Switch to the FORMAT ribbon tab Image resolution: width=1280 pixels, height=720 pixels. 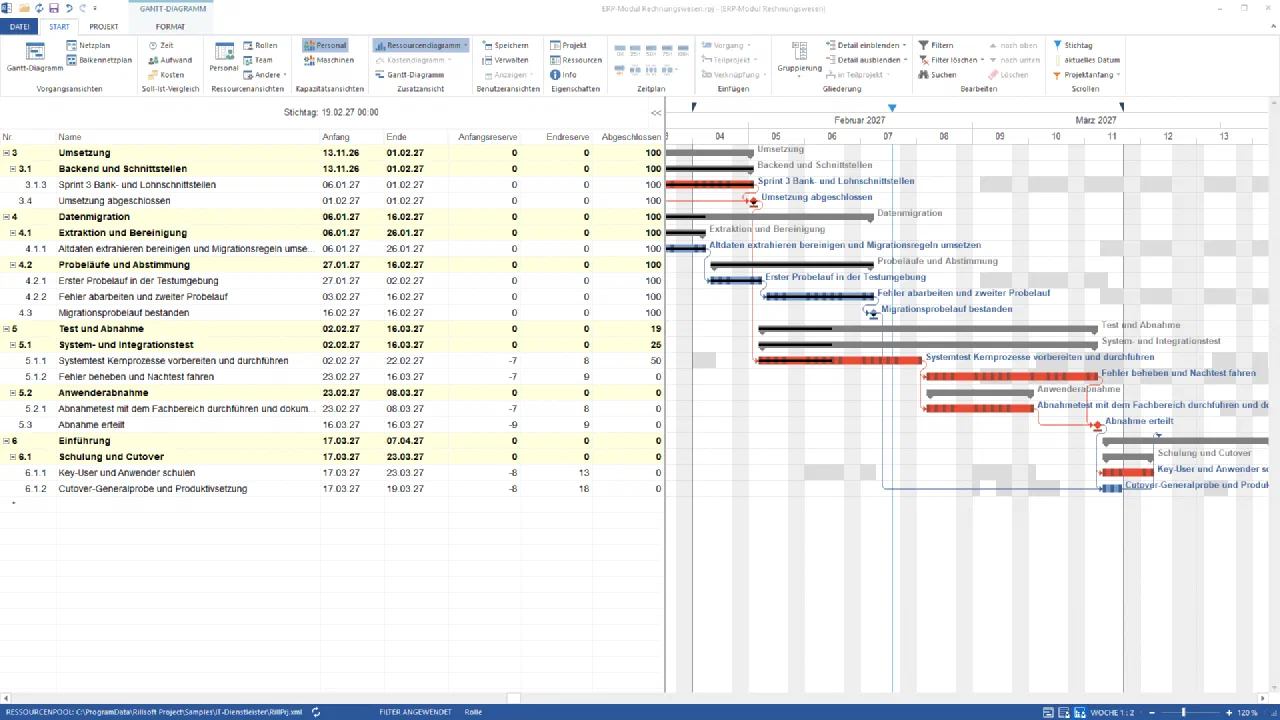click(x=170, y=26)
